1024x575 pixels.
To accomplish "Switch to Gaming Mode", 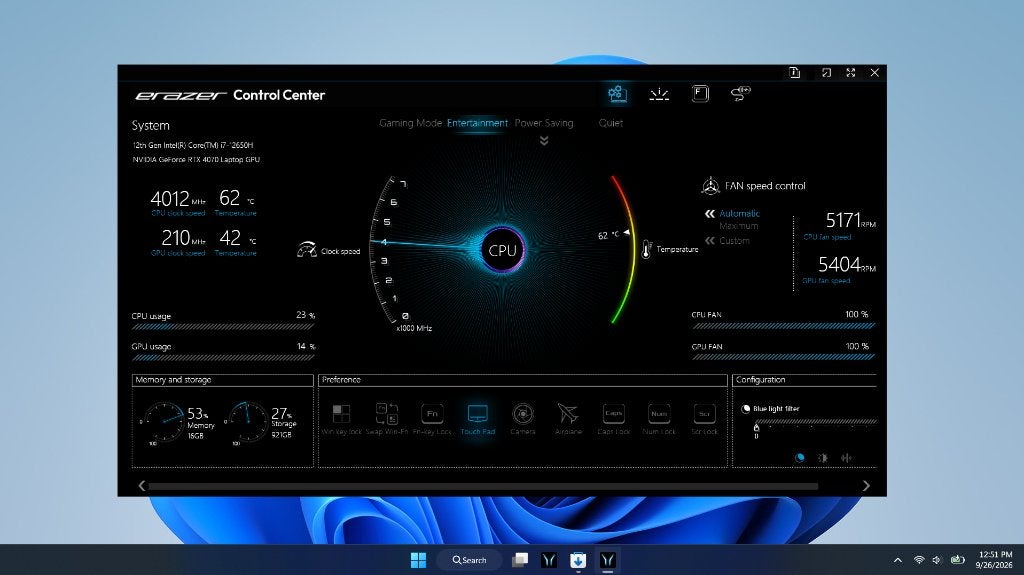I will tap(410, 123).
